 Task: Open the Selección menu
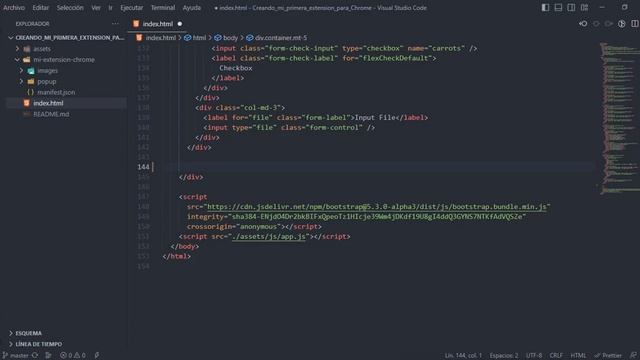(x=70, y=8)
